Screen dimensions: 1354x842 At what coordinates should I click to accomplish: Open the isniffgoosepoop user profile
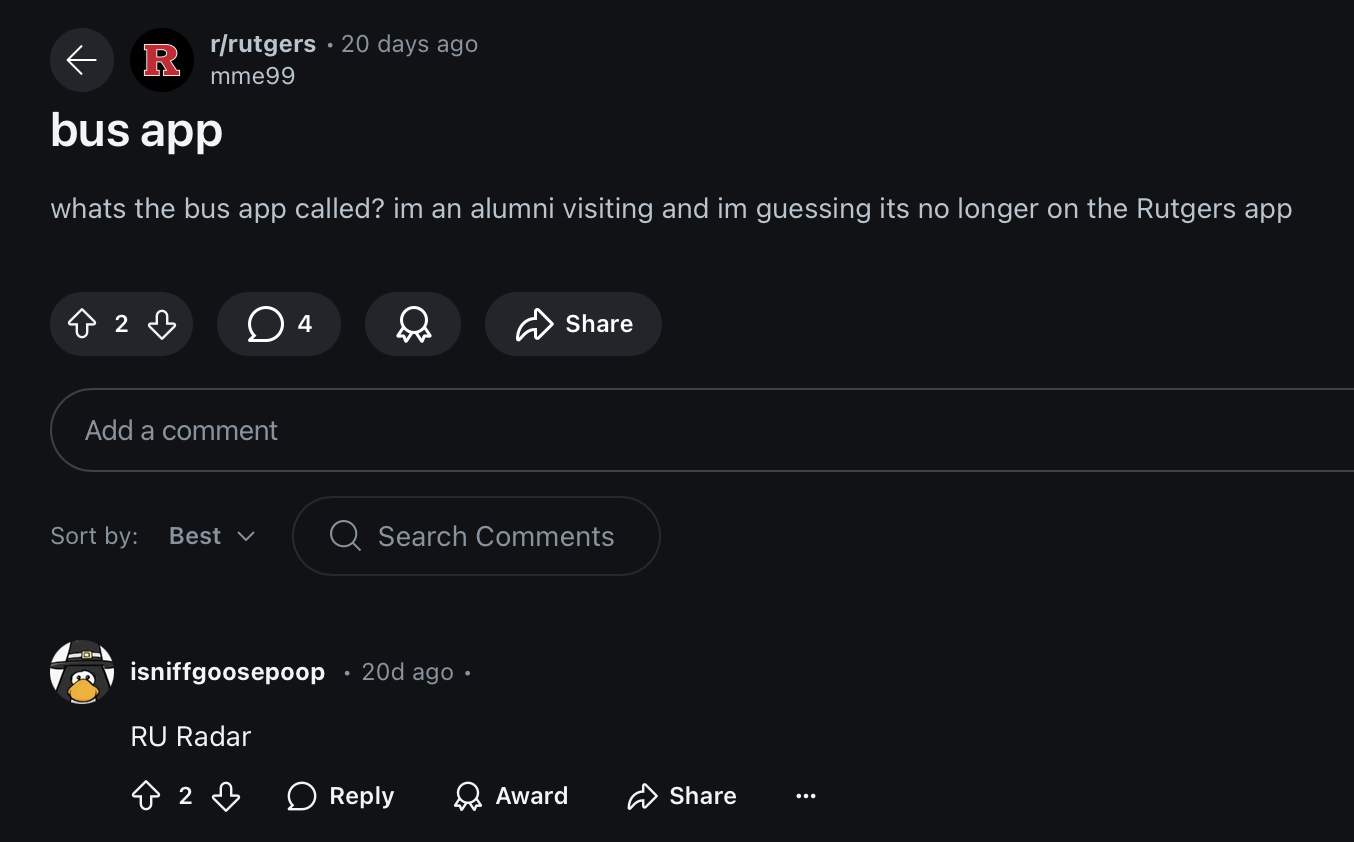pyautogui.click(x=228, y=672)
